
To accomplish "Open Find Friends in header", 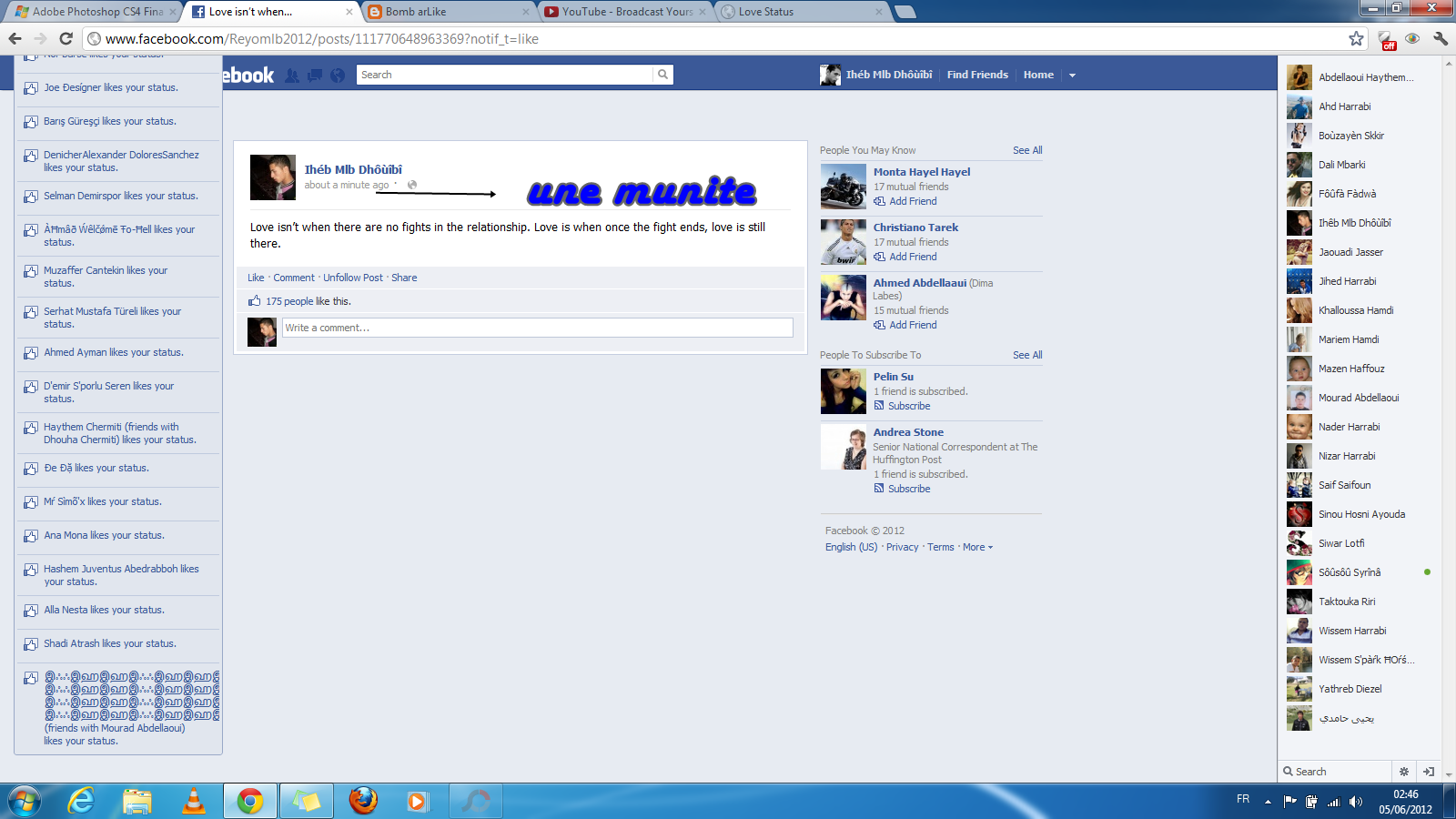I will tap(977, 75).
